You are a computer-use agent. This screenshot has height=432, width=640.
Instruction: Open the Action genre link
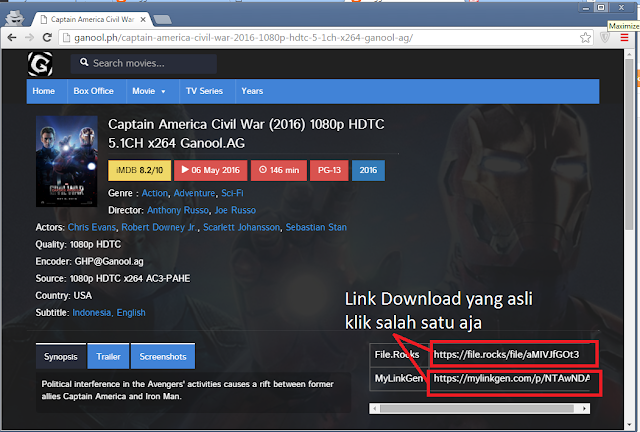[x=155, y=193]
